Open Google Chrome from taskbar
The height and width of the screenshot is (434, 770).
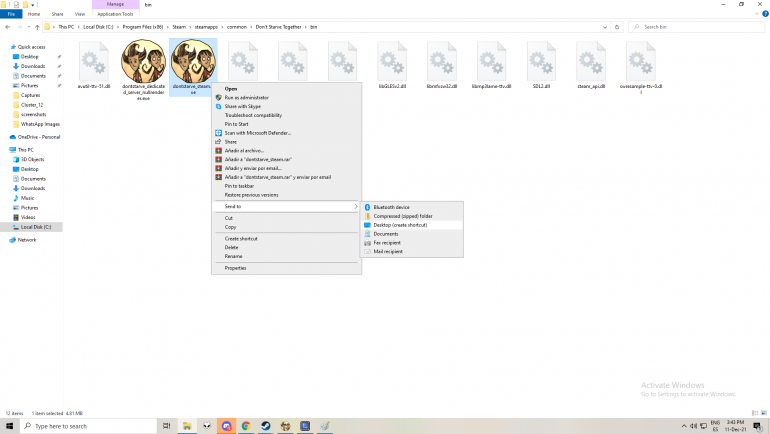click(246, 426)
